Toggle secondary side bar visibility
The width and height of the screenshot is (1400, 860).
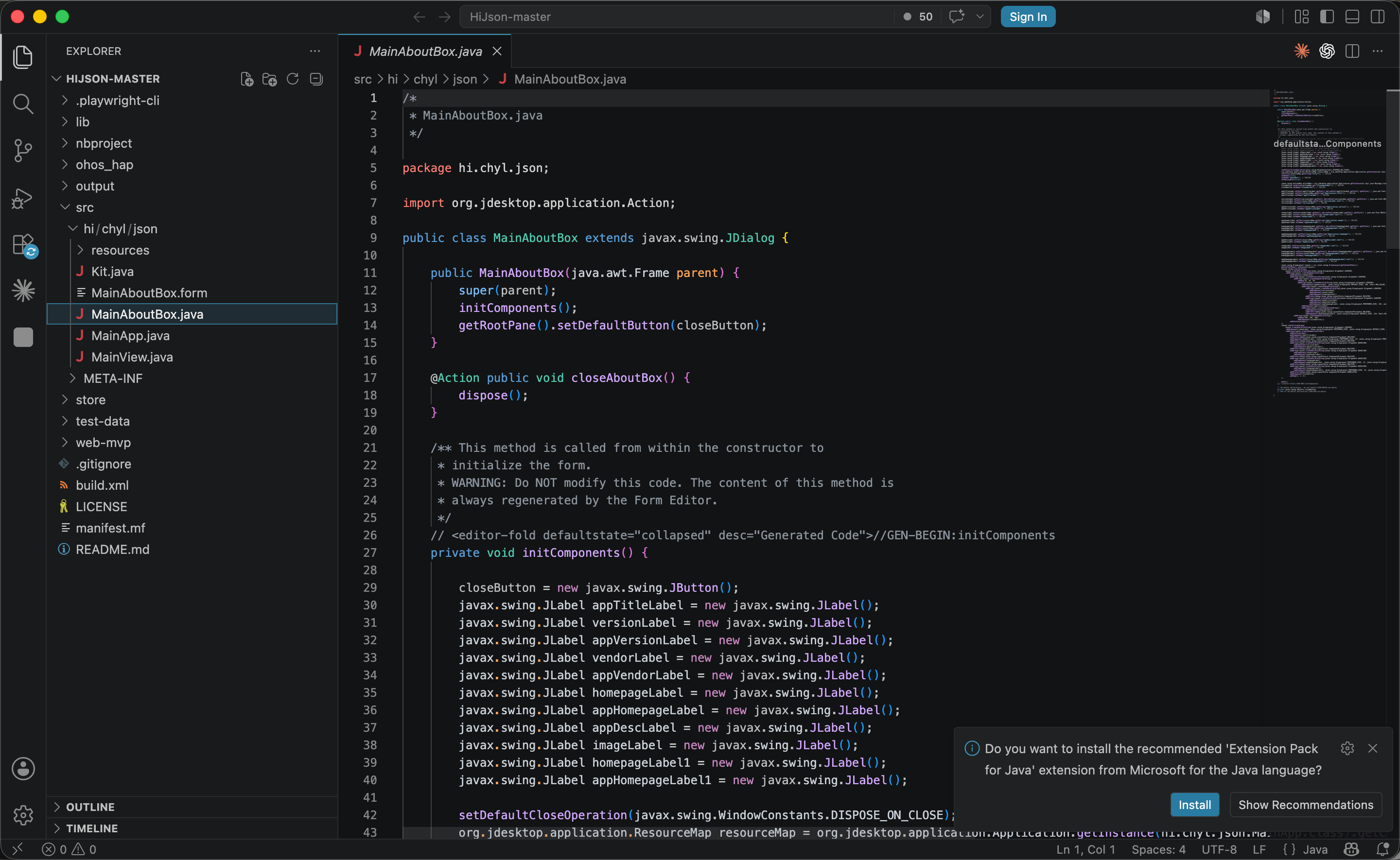pyautogui.click(x=1377, y=17)
